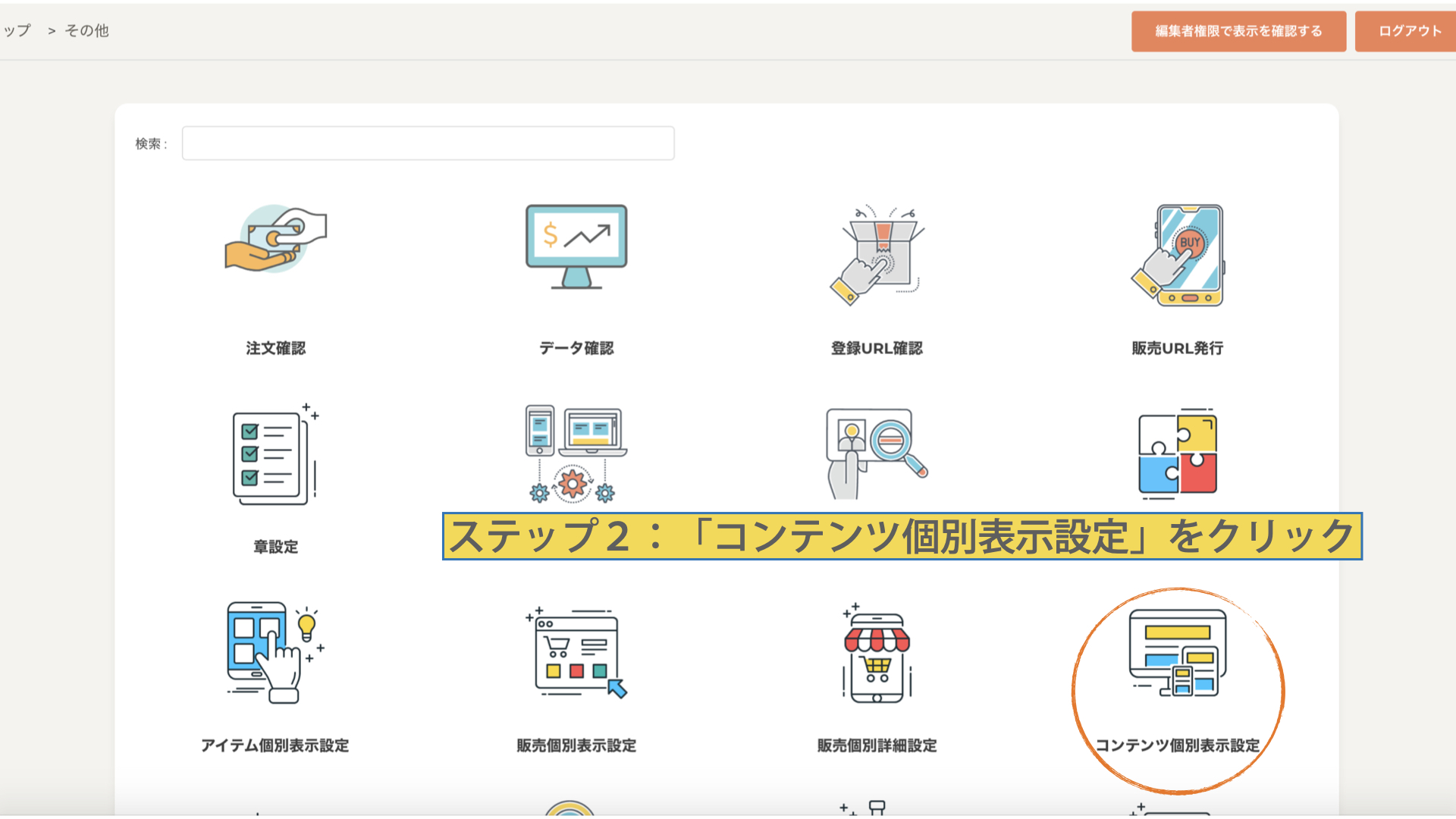Click the データ確認 text label

point(576,348)
